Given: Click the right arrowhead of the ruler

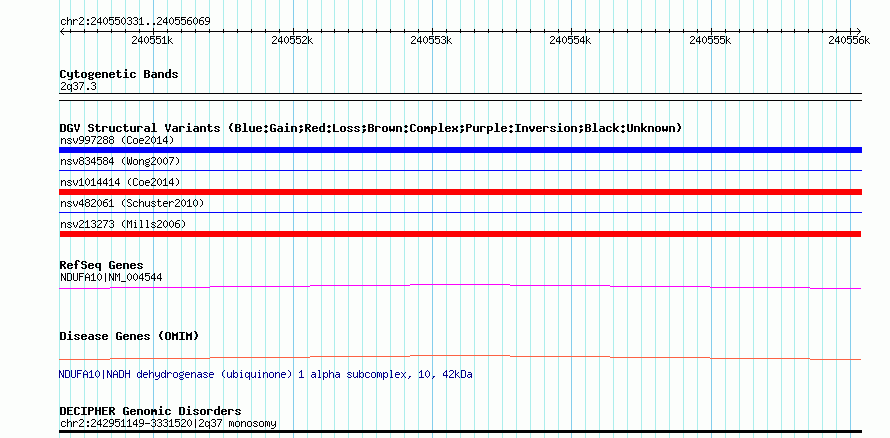Looking at the screenshot, I should pos(858,31).
